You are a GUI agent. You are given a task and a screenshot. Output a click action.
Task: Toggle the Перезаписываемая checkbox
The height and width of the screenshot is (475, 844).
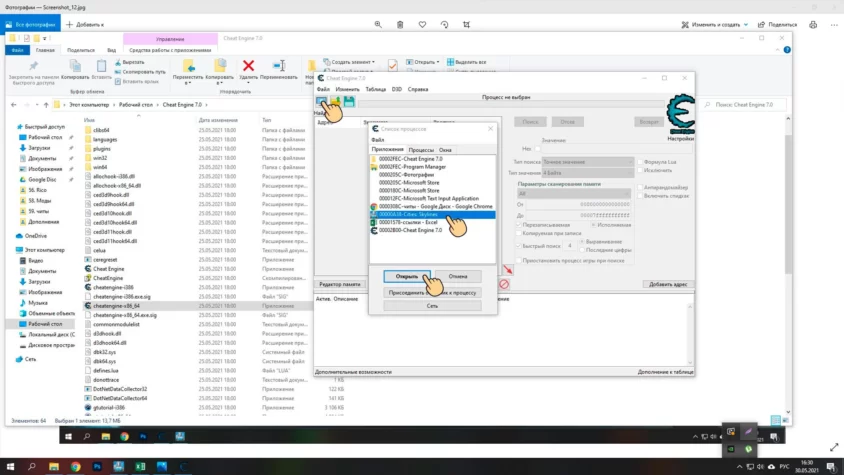pyautogui.click(x=519, y=225)
